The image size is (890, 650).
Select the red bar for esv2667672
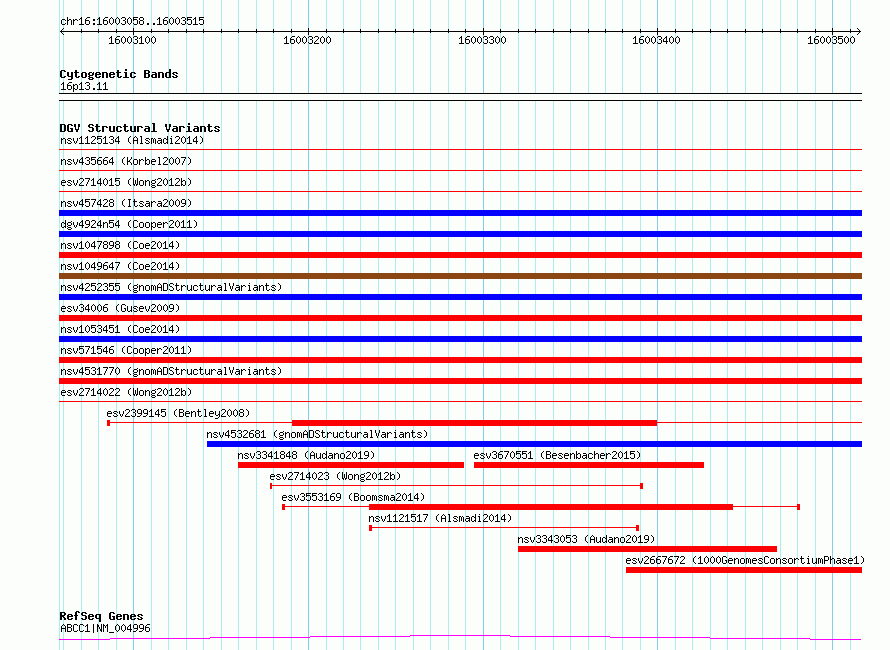[744, 570]
